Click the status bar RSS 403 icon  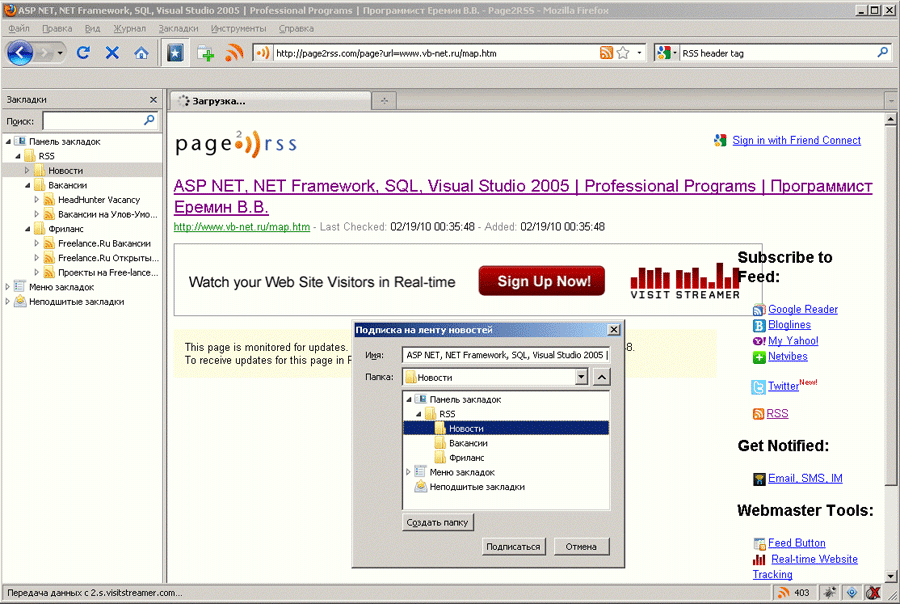click(783, 593)
